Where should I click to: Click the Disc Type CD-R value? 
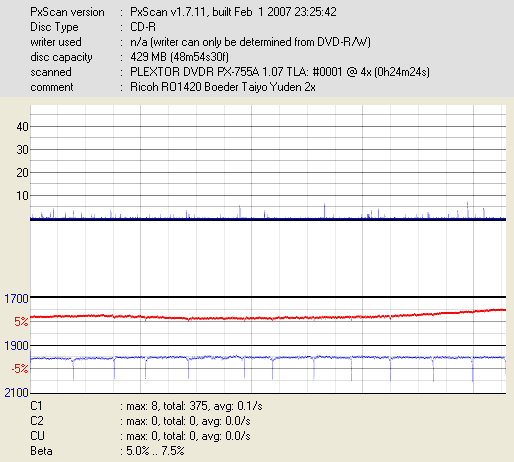(x=143, y=27)
